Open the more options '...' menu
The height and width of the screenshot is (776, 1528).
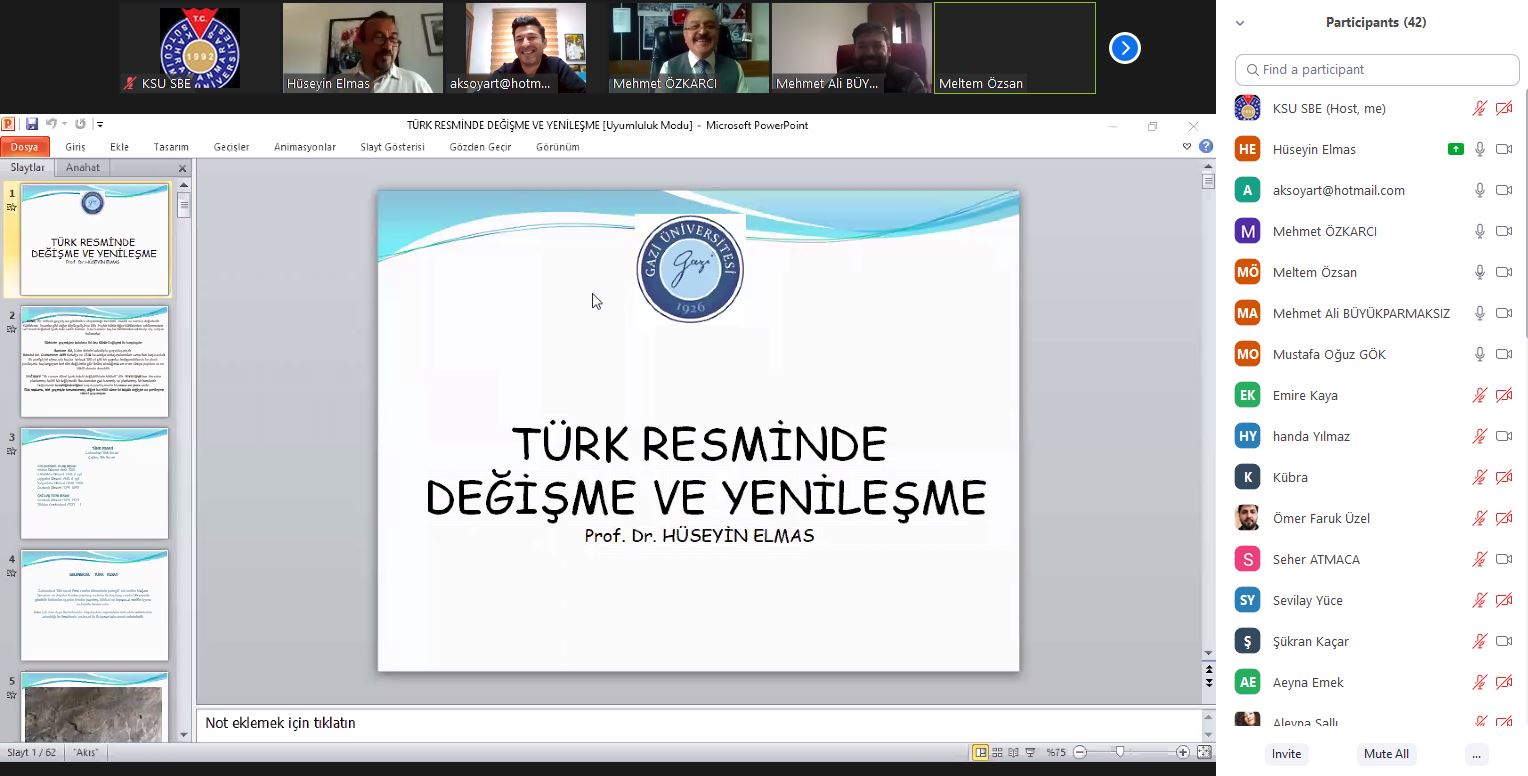point(1475,754)
